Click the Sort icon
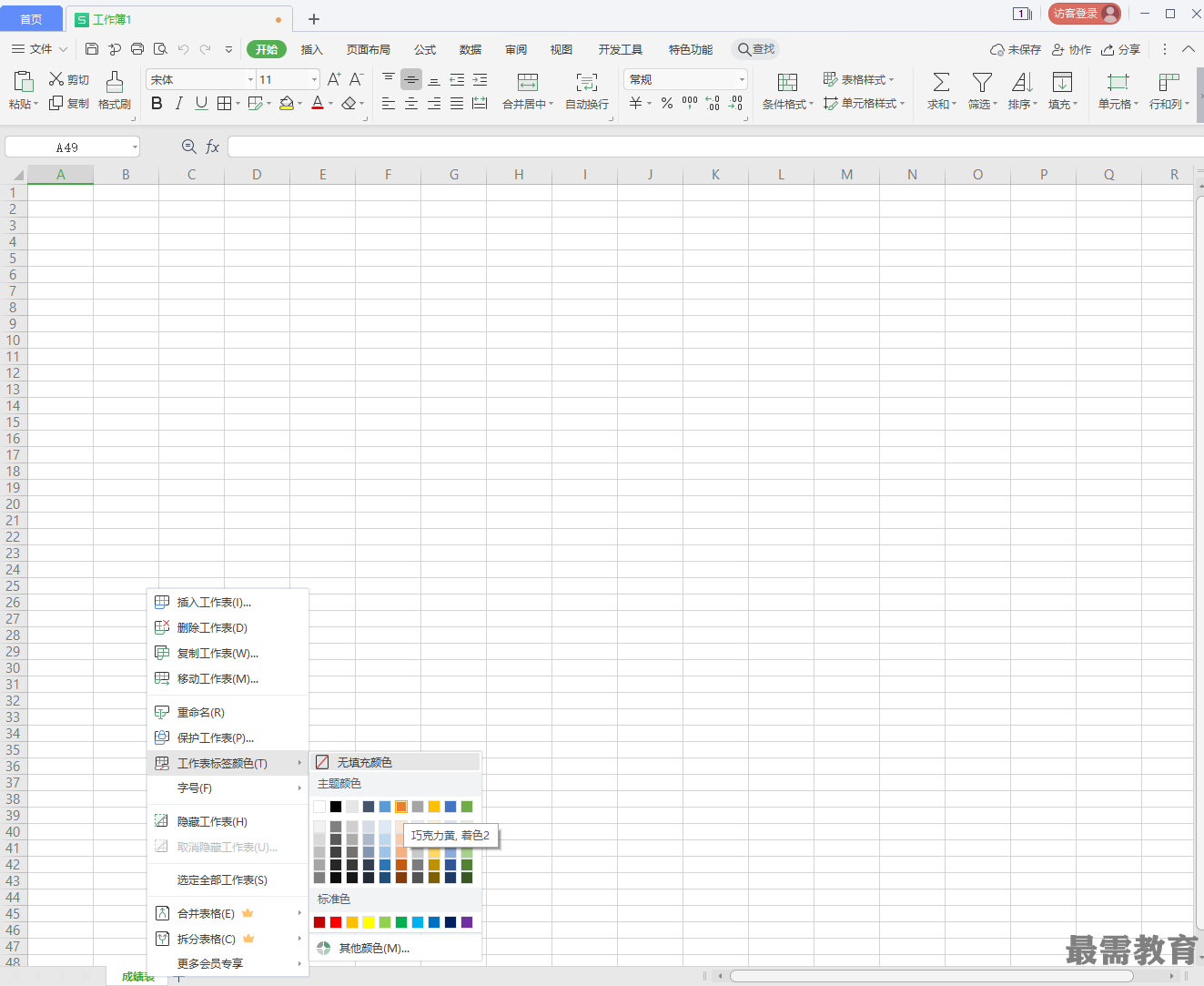Viewport: 1204px width, 986px height. 1022,82
